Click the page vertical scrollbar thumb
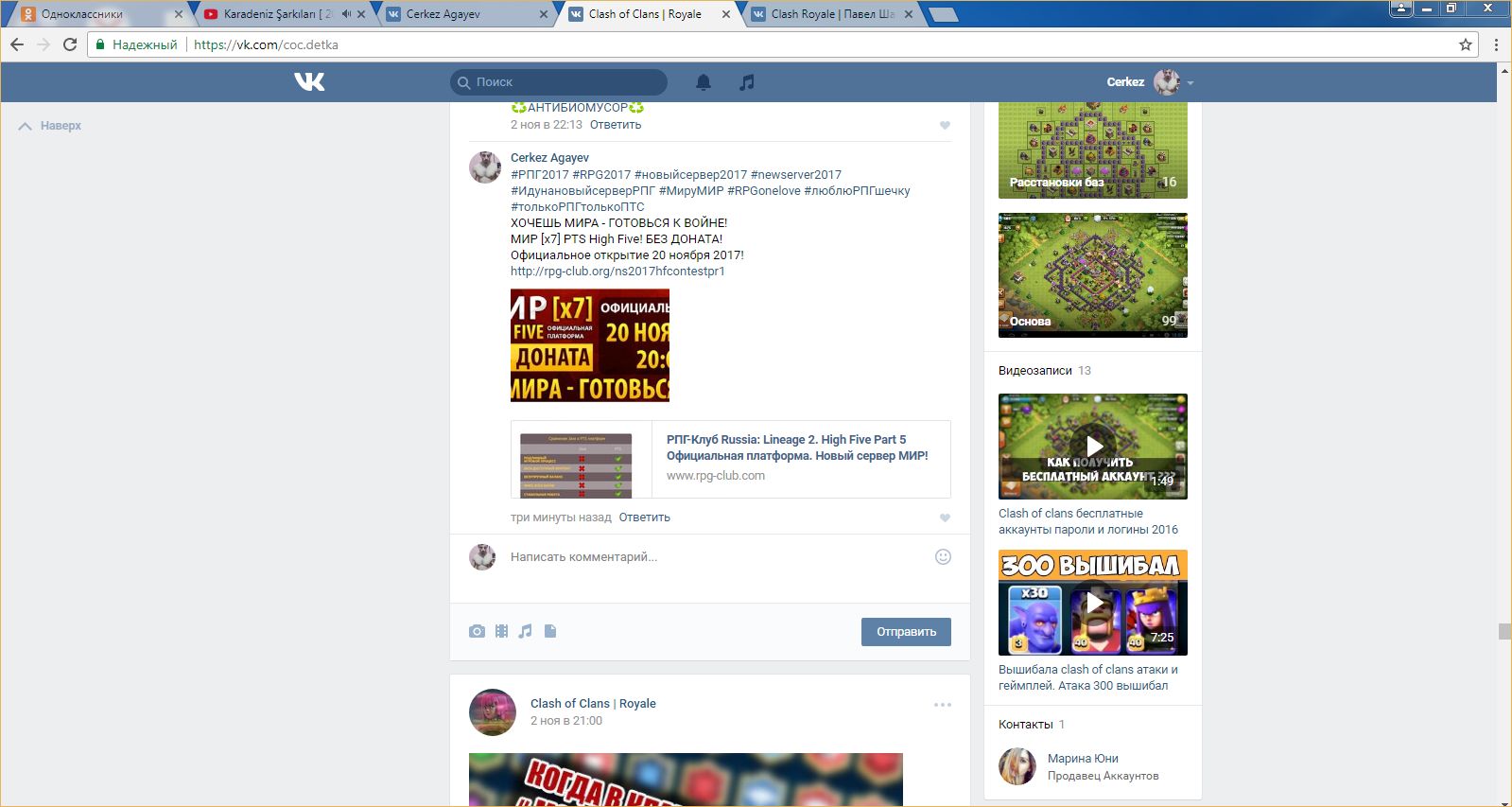Viewport: 1512px width, 807px height. [x=1504, y=632]
